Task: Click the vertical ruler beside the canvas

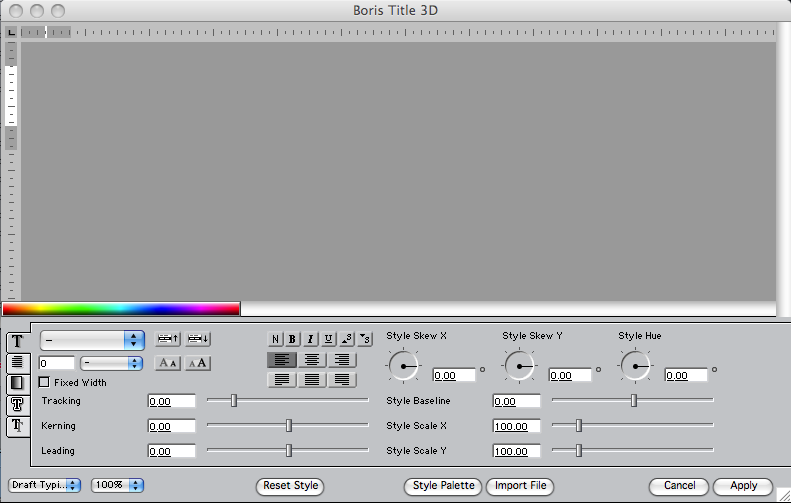Action: point(12,172)
